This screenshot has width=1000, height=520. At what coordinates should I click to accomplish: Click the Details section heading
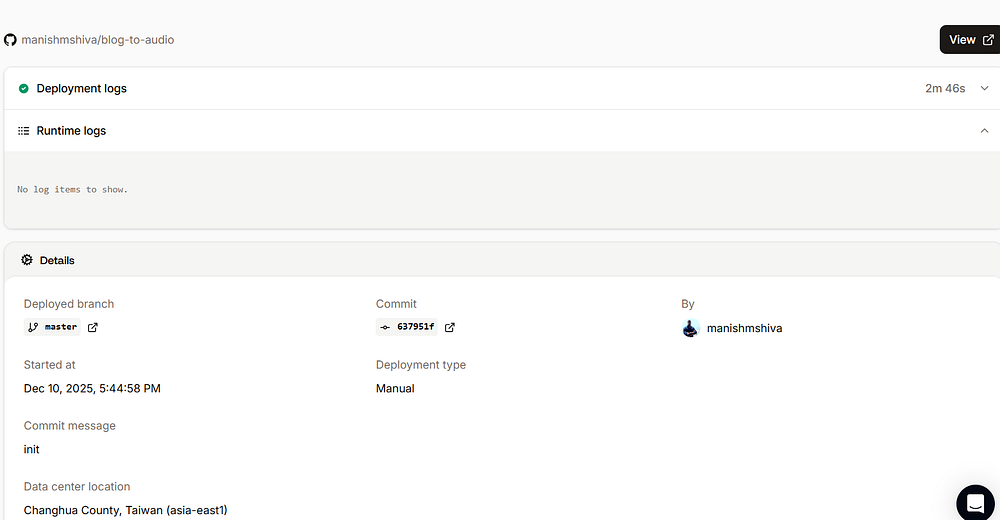click(57, 260)
